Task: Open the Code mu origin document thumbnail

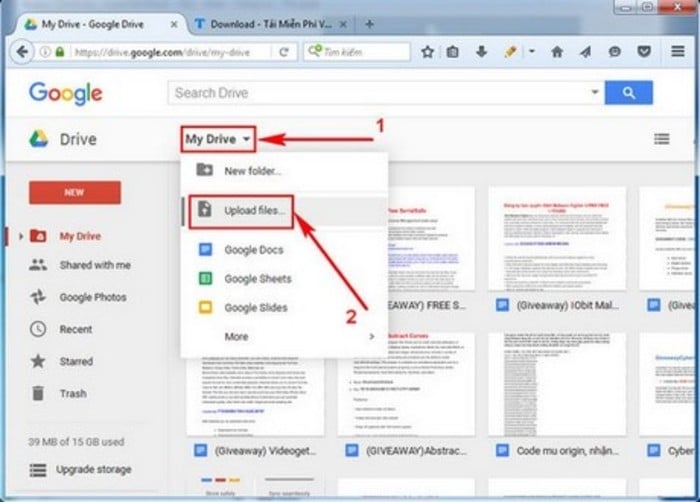Action: click(x=557, y=384)
